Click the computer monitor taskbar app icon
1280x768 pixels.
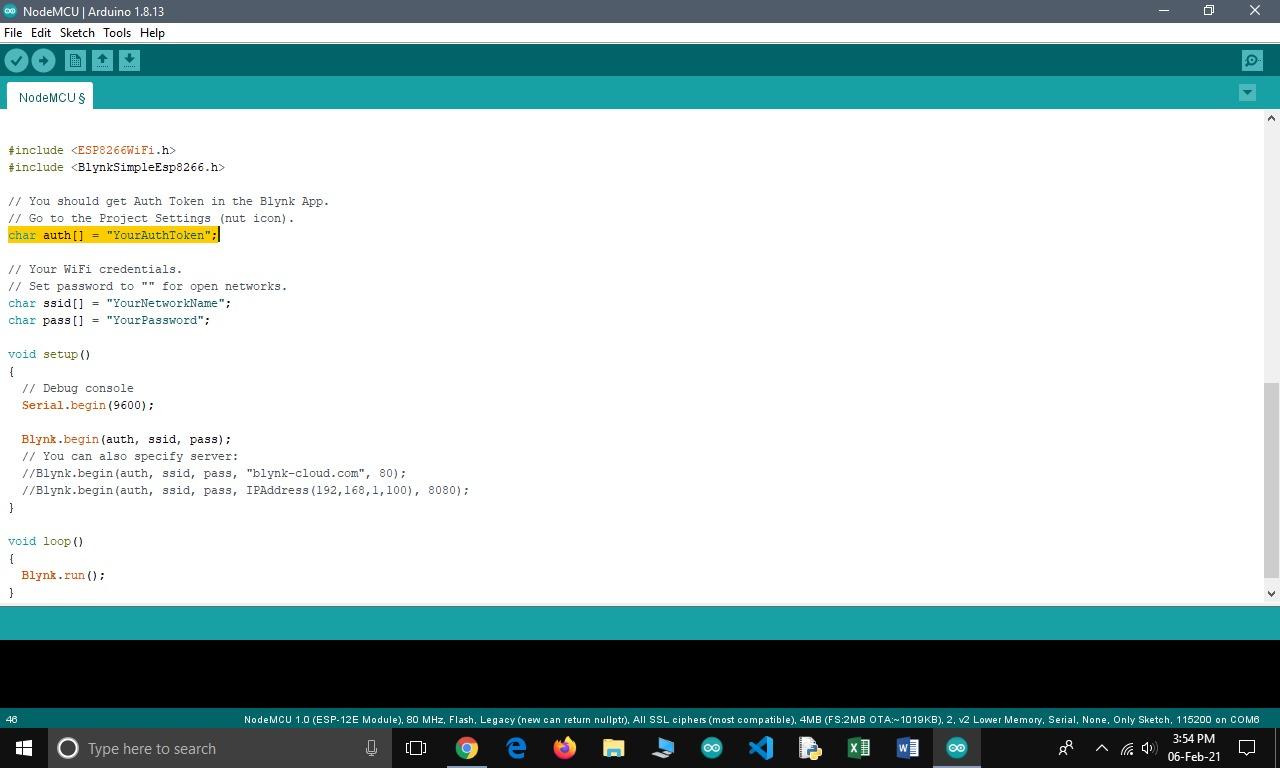[663, 748]
